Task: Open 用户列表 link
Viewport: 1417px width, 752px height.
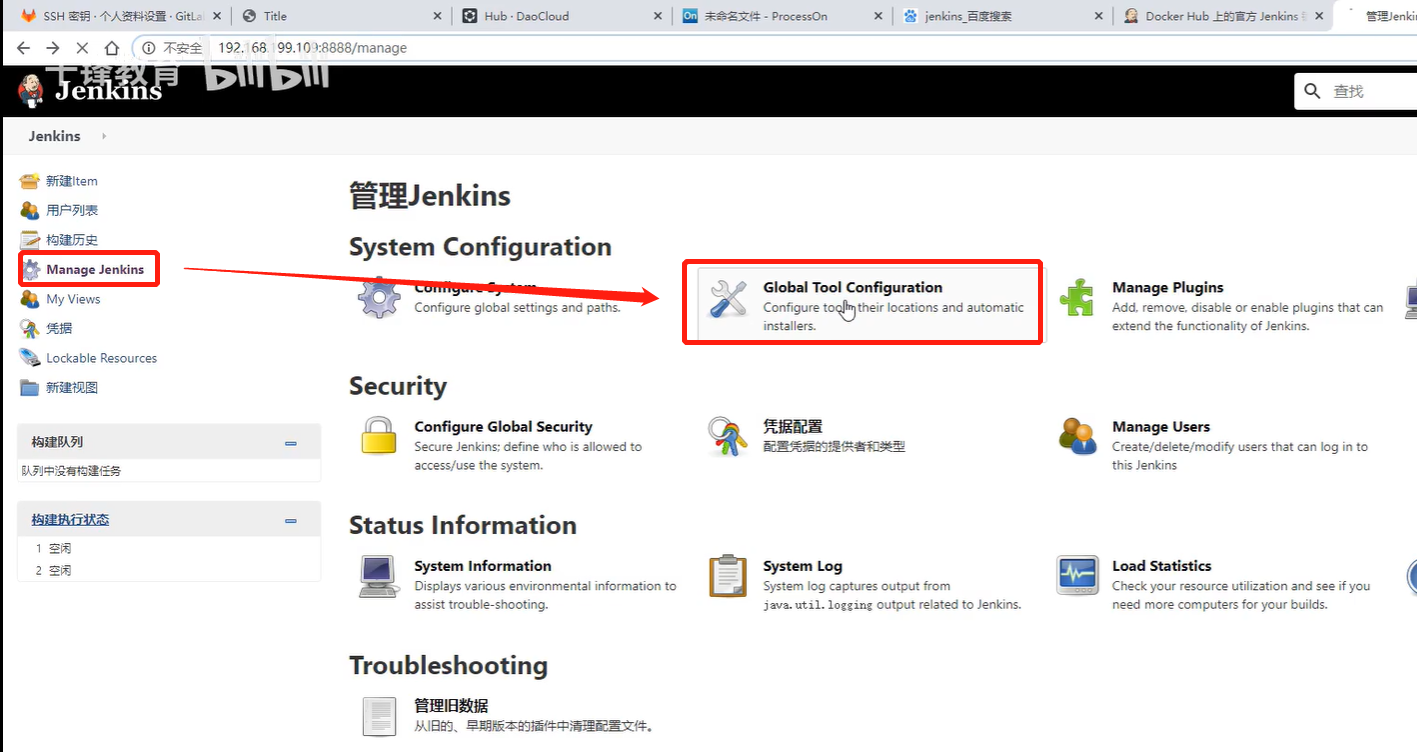Action: (72, 210)
